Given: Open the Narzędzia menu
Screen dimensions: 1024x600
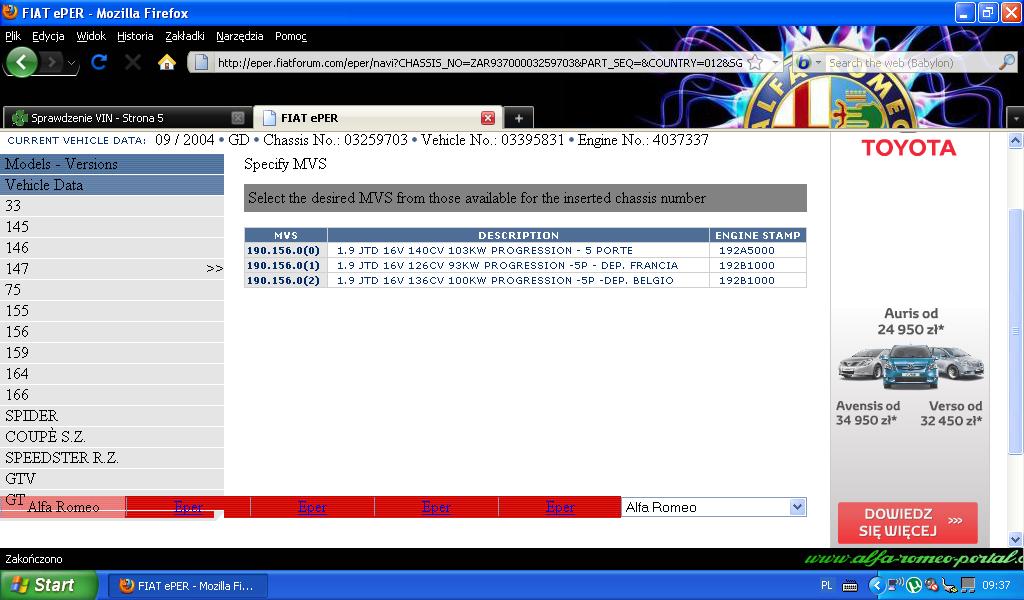Looking at the screenshot, I should (x=240, y=36).
